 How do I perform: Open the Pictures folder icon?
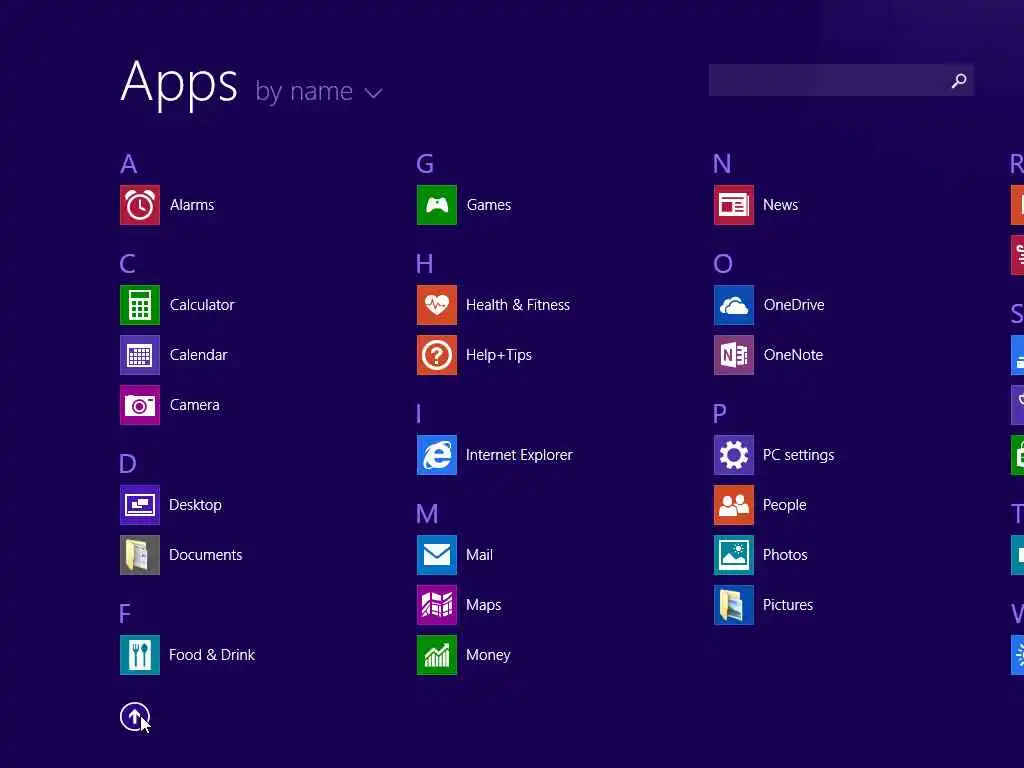pos(734,605)
